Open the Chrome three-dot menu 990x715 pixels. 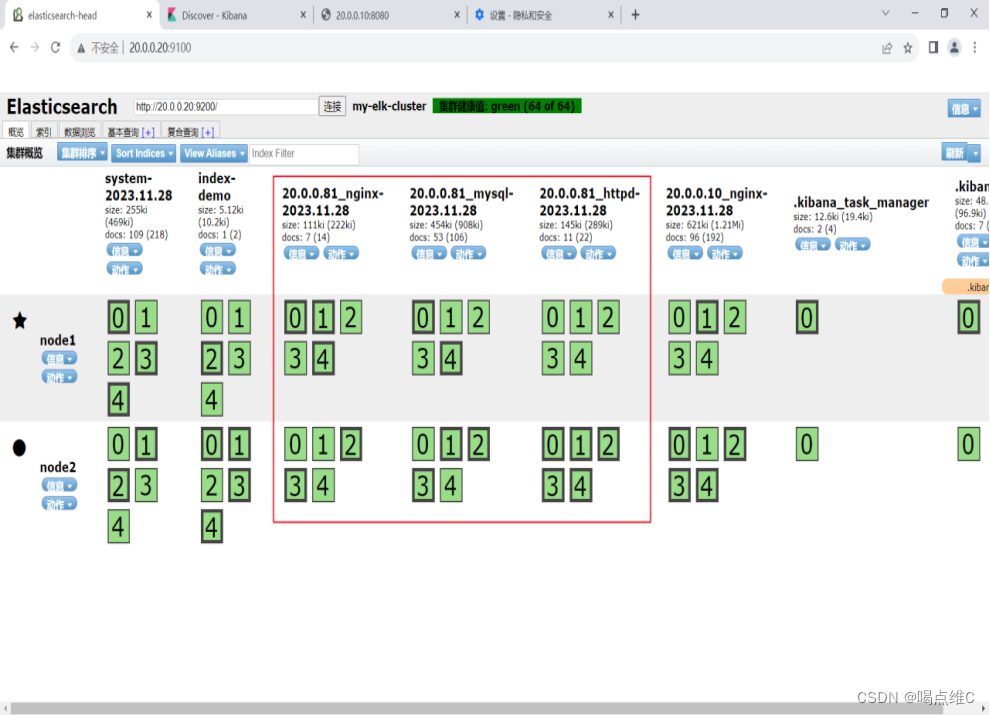pos(975,47)
